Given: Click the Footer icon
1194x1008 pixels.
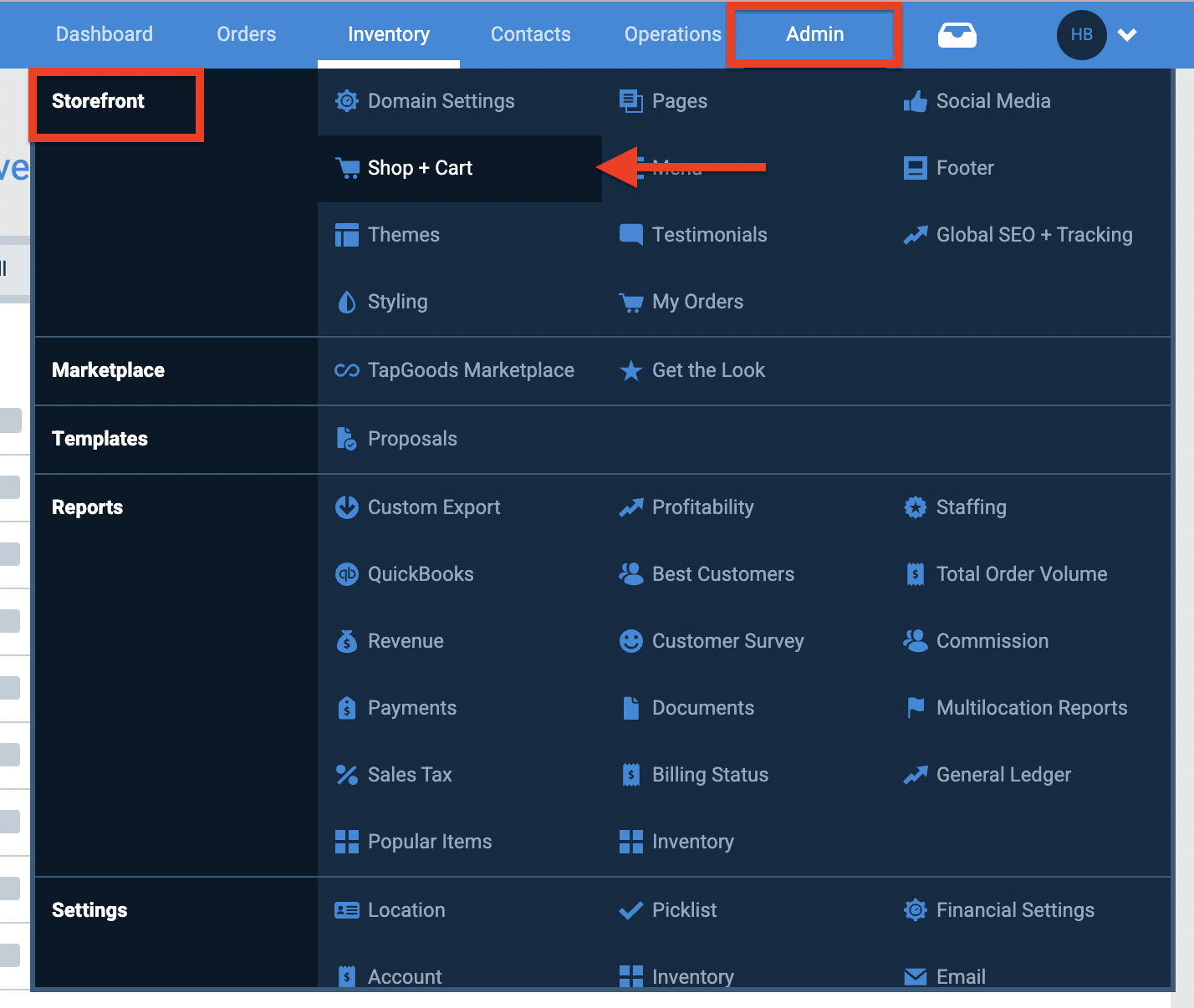Looking at the screenshot, I should (915, 168).
